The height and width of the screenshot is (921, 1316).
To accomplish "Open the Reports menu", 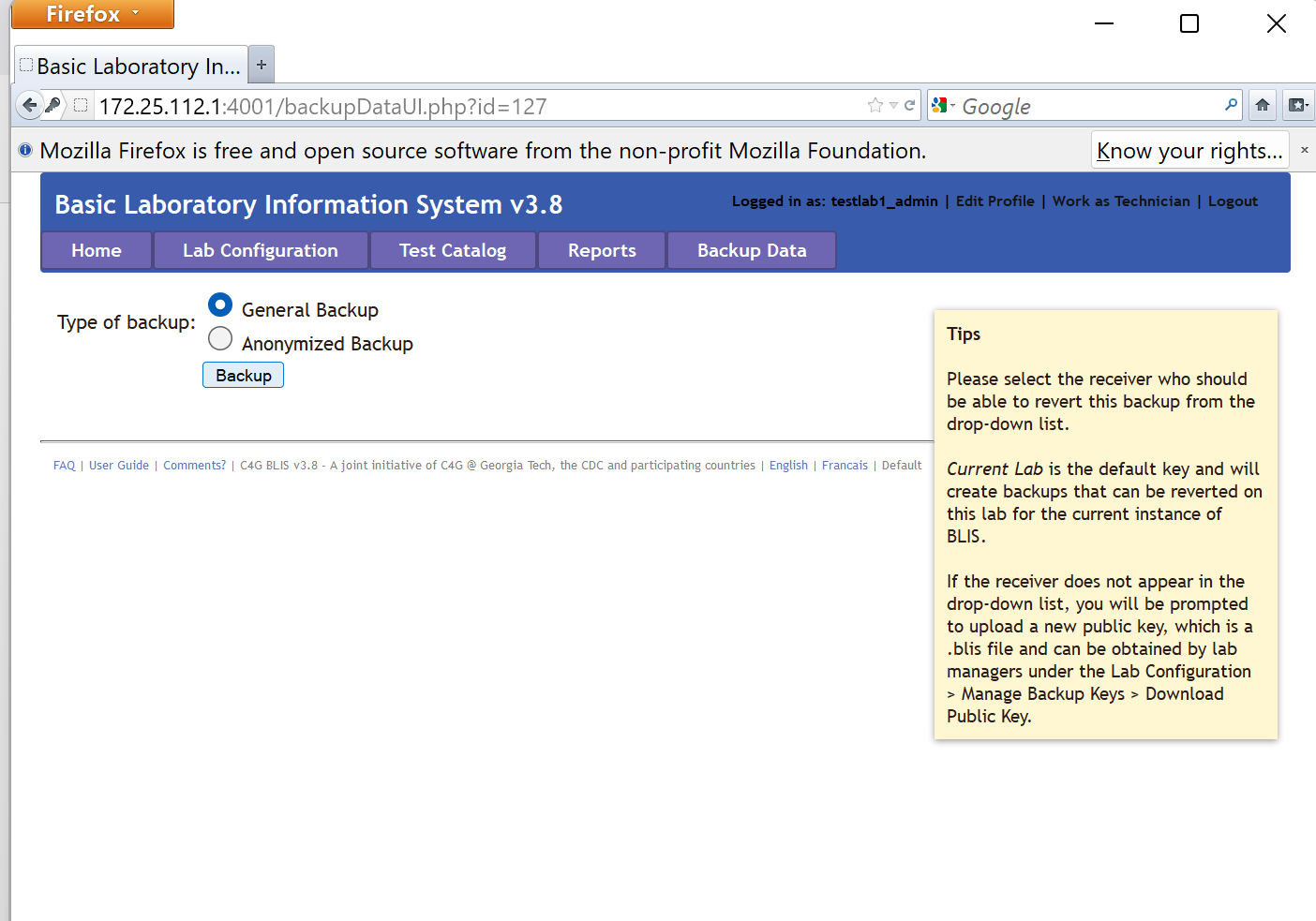I will point(602,250).
